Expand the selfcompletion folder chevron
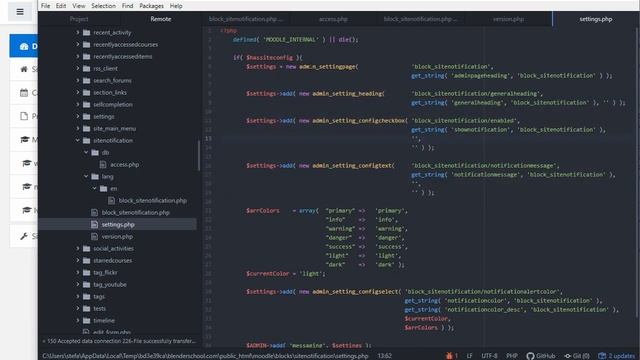This screenshot has height=360, width=640. [78, 104]
